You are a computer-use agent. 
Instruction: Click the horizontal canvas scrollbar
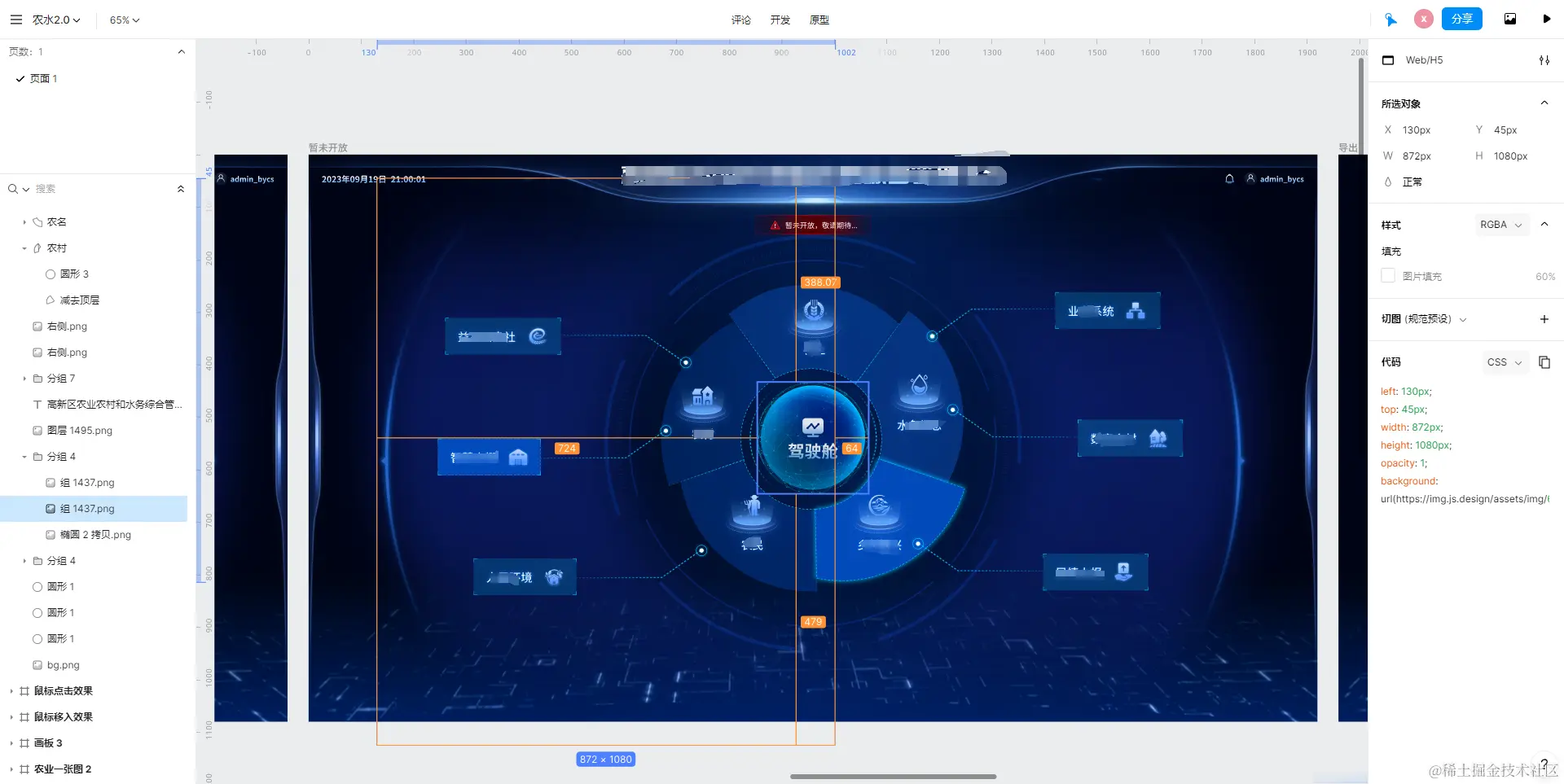[x=893, y=777]
